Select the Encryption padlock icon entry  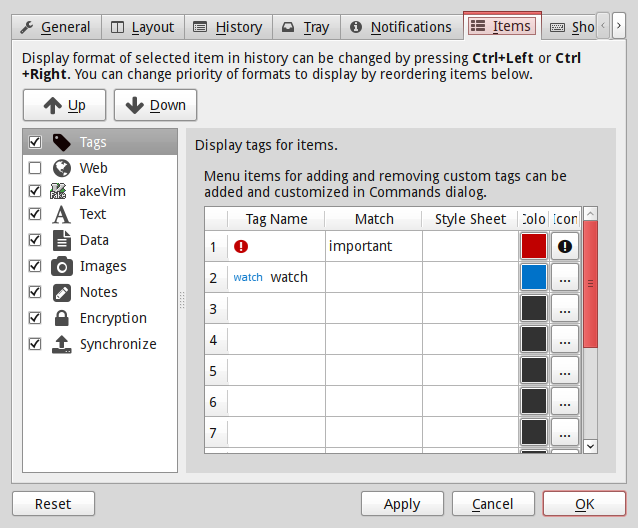coord(62,318)
